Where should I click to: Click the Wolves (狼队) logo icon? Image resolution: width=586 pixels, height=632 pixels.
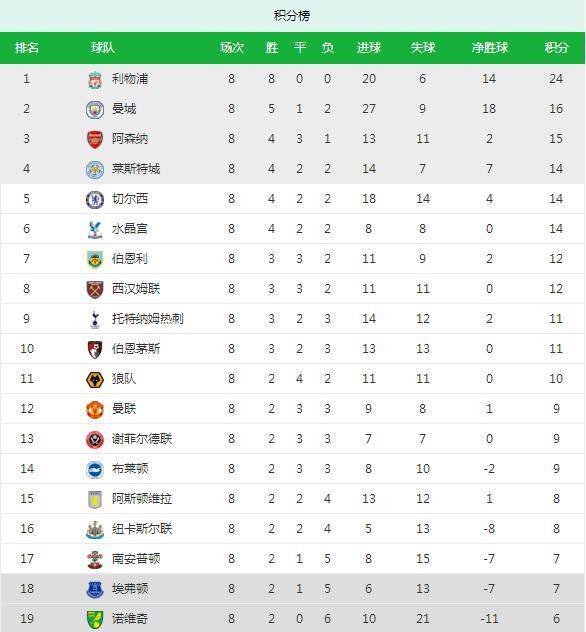click(x=95, y=380)
